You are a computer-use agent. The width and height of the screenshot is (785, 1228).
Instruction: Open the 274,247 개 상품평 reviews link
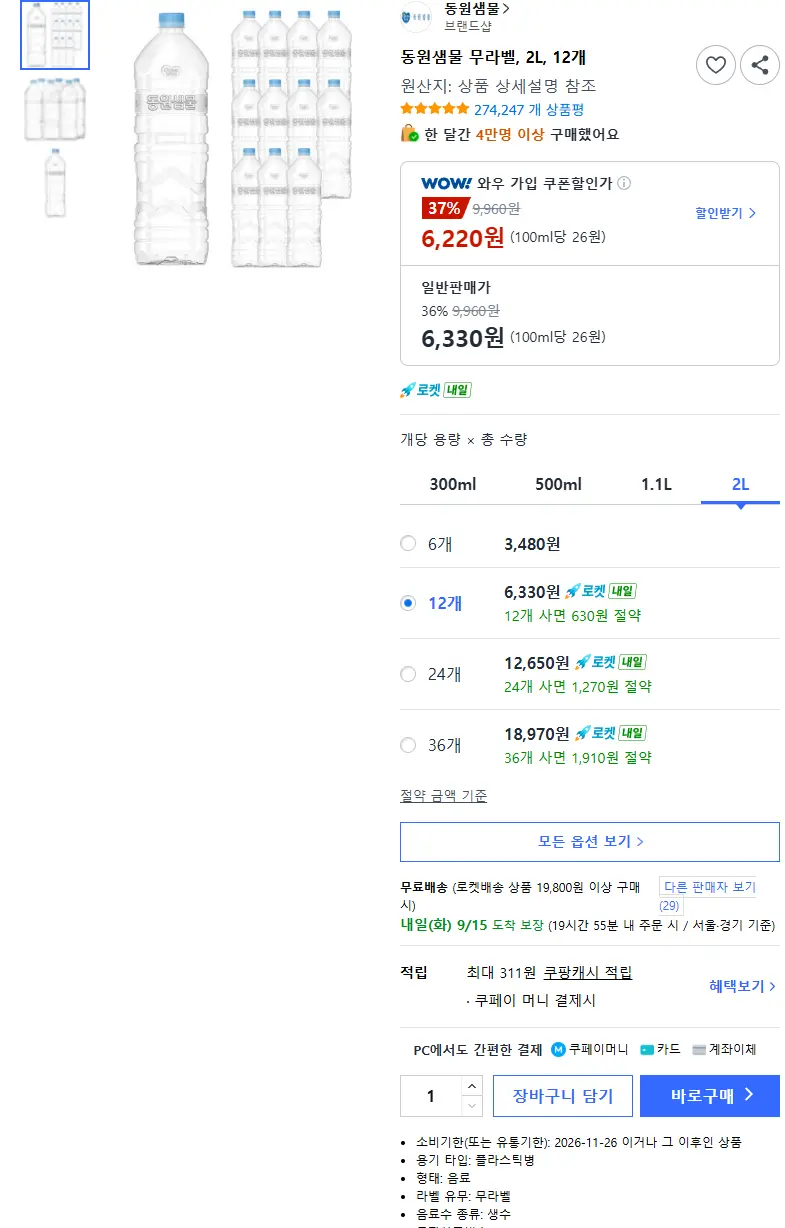click(x=529, y=109)
